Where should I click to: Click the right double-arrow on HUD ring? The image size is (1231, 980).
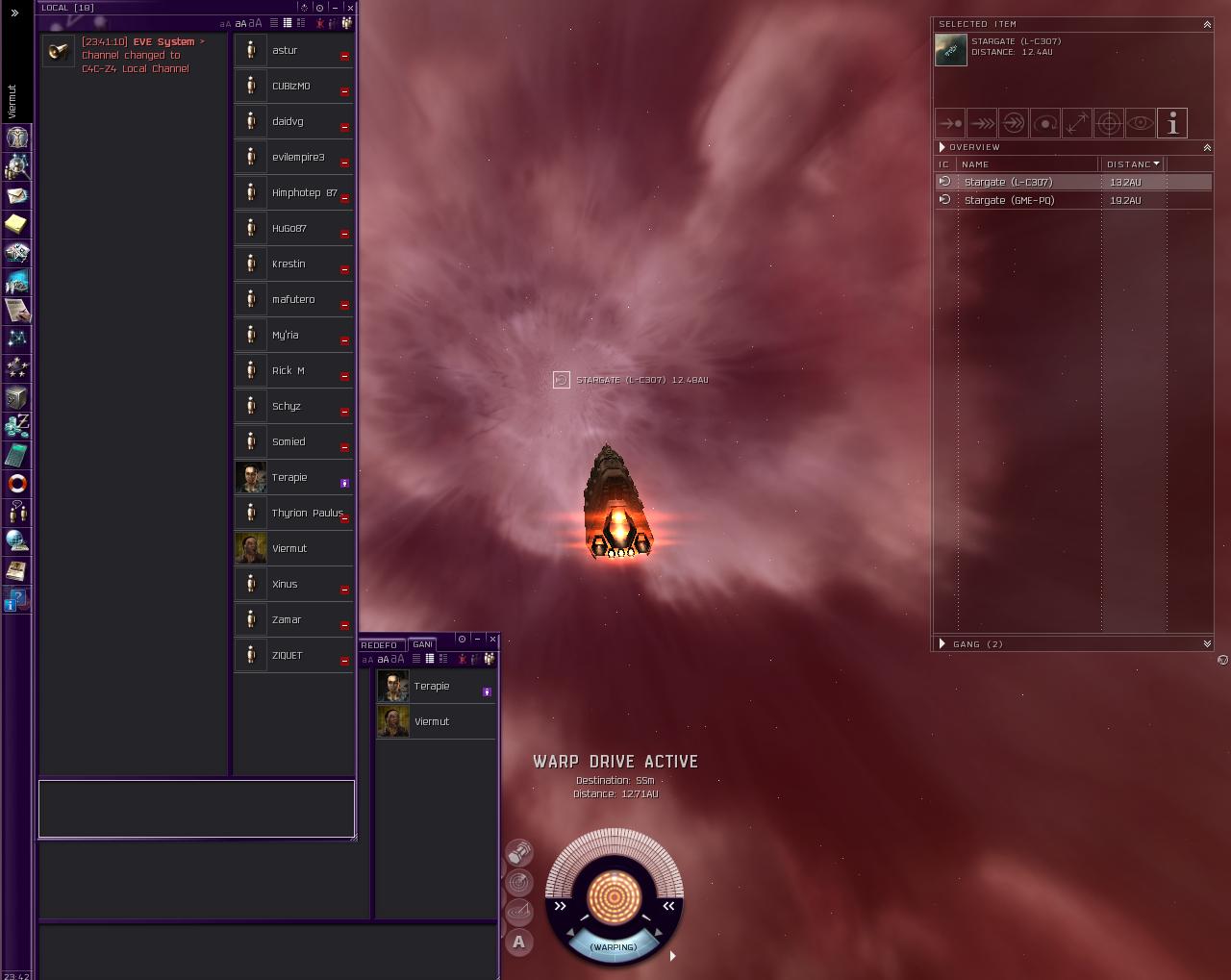pos(668,906)
